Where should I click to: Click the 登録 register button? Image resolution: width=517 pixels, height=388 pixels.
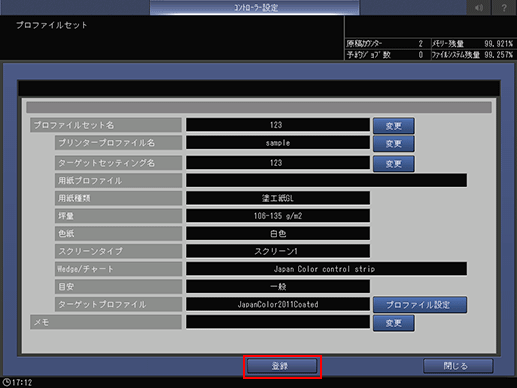[282, 366]
